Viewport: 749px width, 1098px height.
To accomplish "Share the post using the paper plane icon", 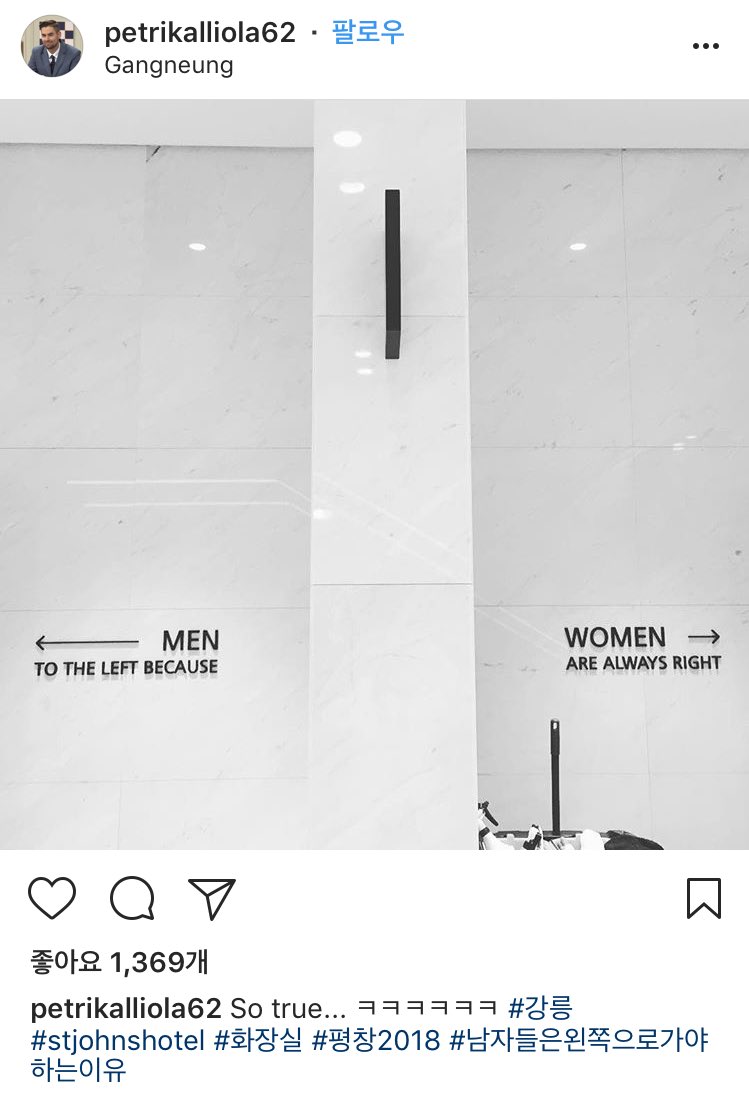I will point(212,898).
